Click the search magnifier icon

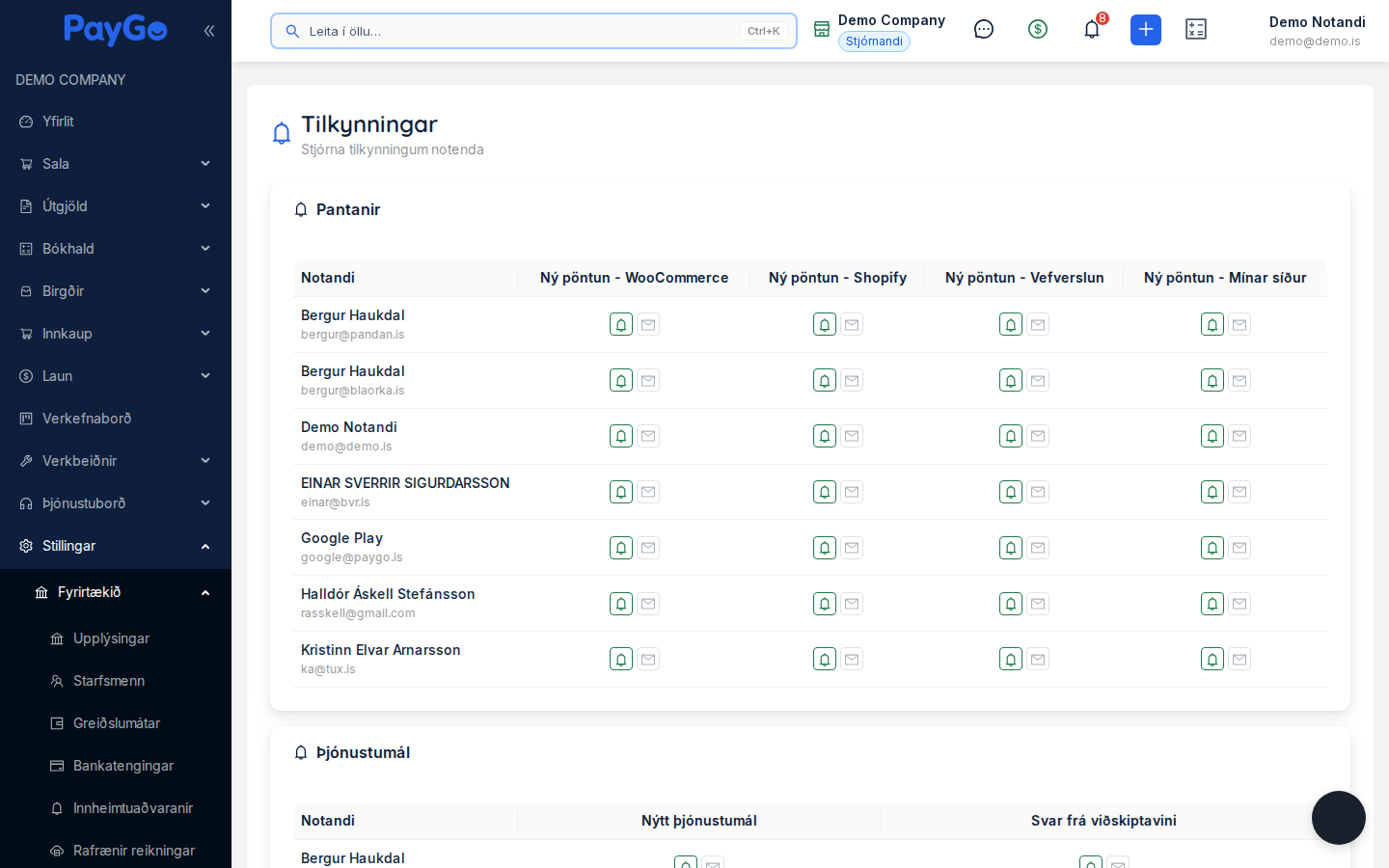292,31
